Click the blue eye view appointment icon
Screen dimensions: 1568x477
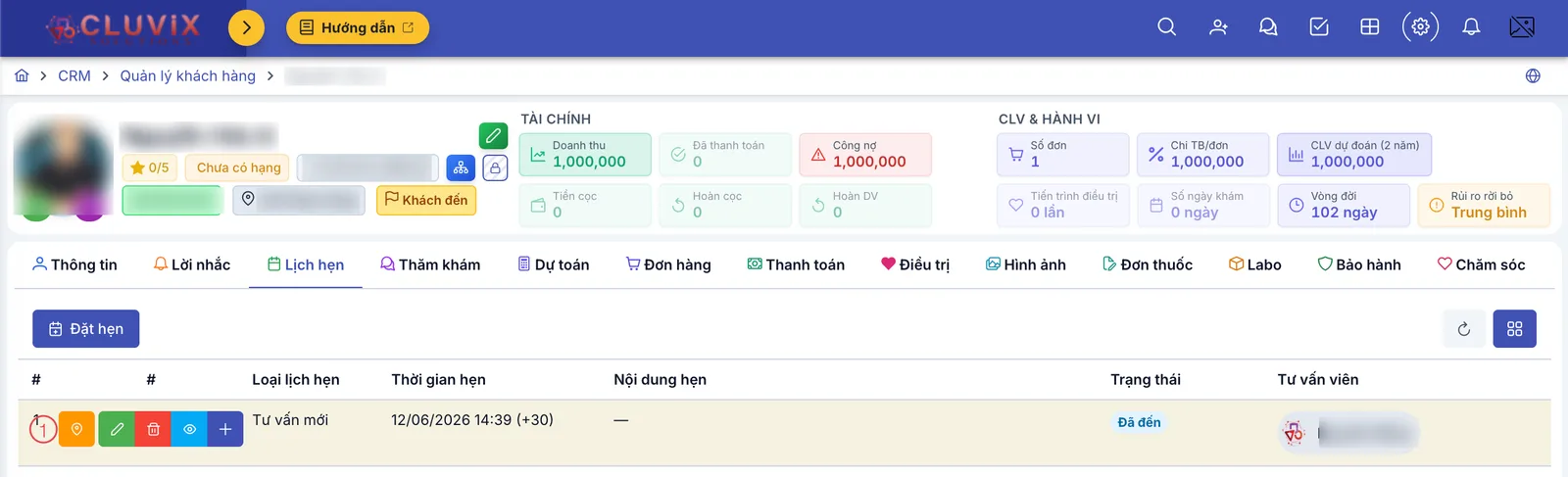click(x=189, y=429)
